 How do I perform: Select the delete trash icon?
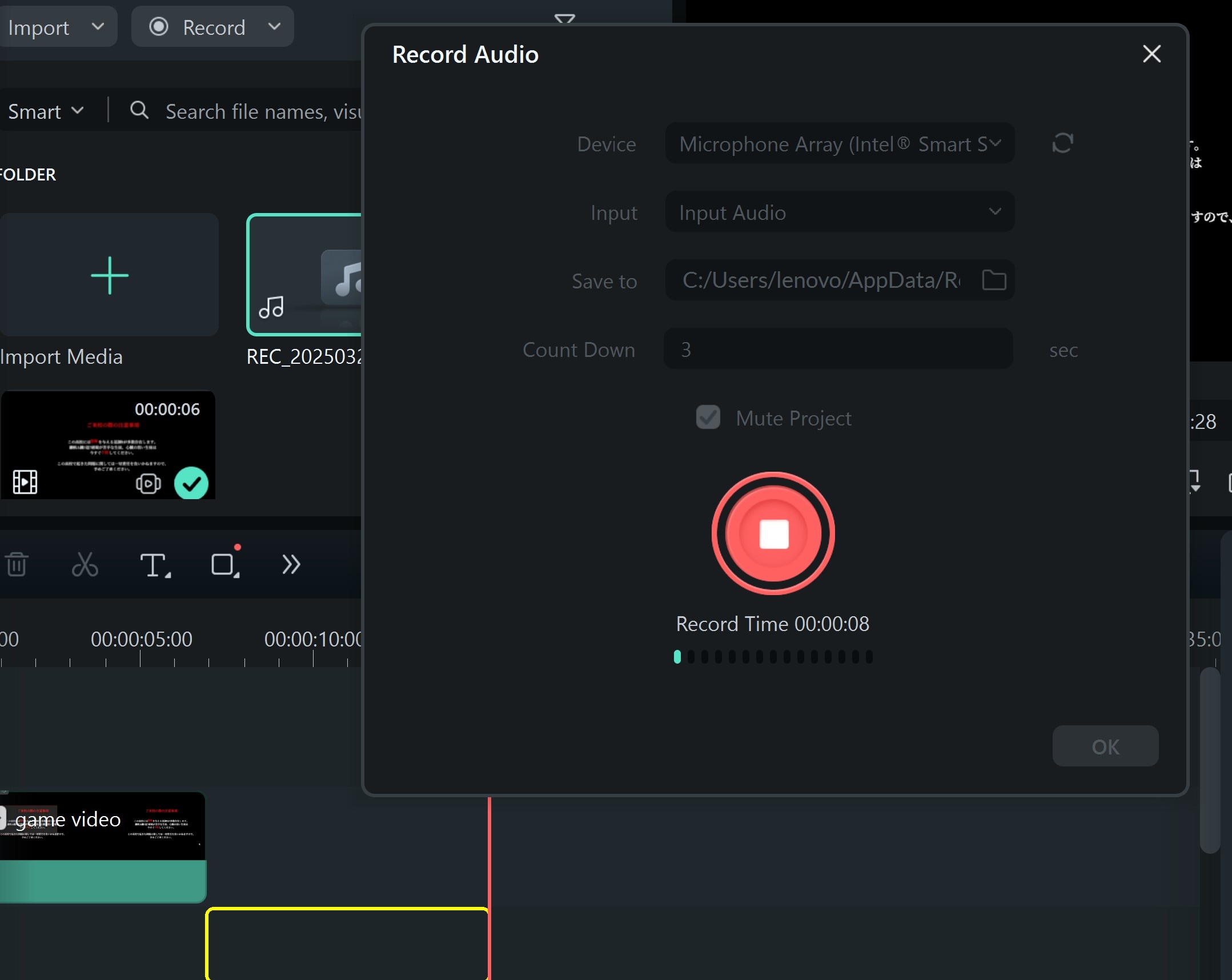[x=17, y=565]
